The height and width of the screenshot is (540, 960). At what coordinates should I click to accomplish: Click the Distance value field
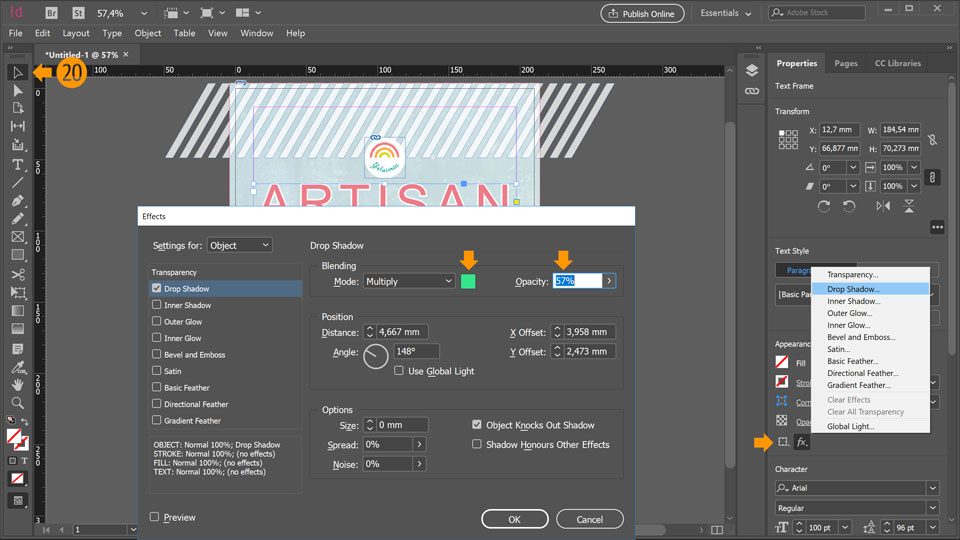click(x=402, y=332)
